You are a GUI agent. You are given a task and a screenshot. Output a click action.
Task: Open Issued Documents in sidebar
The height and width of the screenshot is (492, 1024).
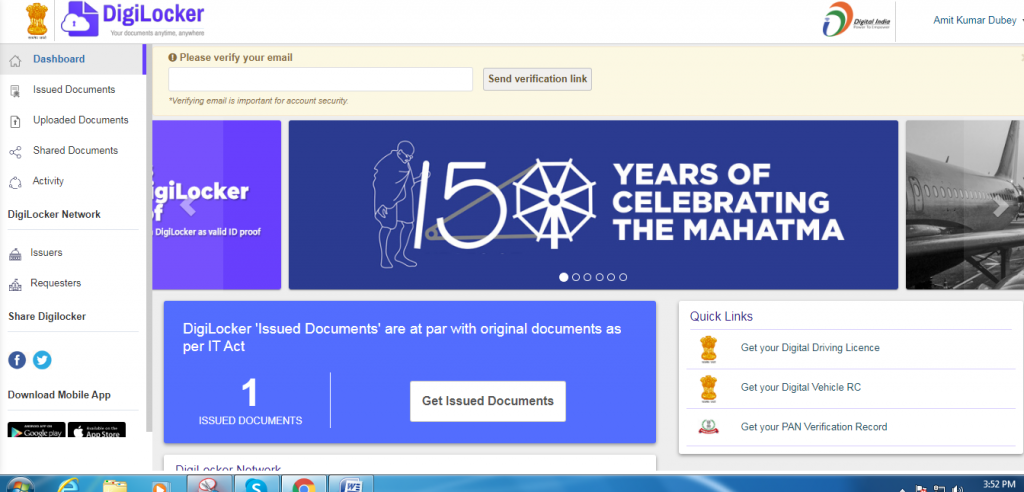tap(74, 90)
